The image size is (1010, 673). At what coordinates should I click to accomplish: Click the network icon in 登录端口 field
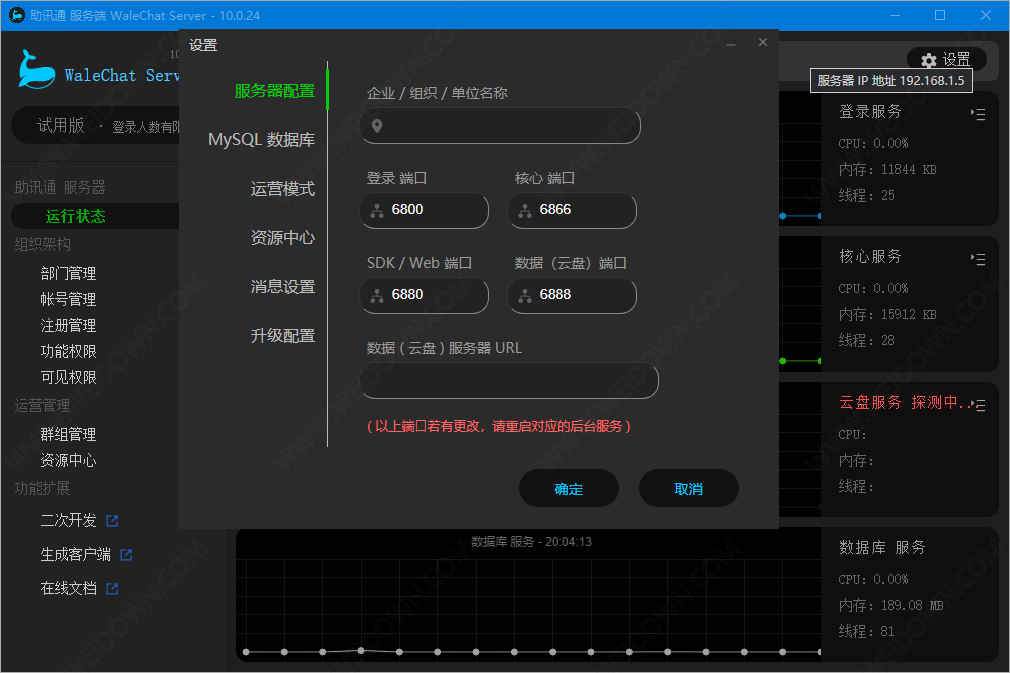click(x=377, y=211)
